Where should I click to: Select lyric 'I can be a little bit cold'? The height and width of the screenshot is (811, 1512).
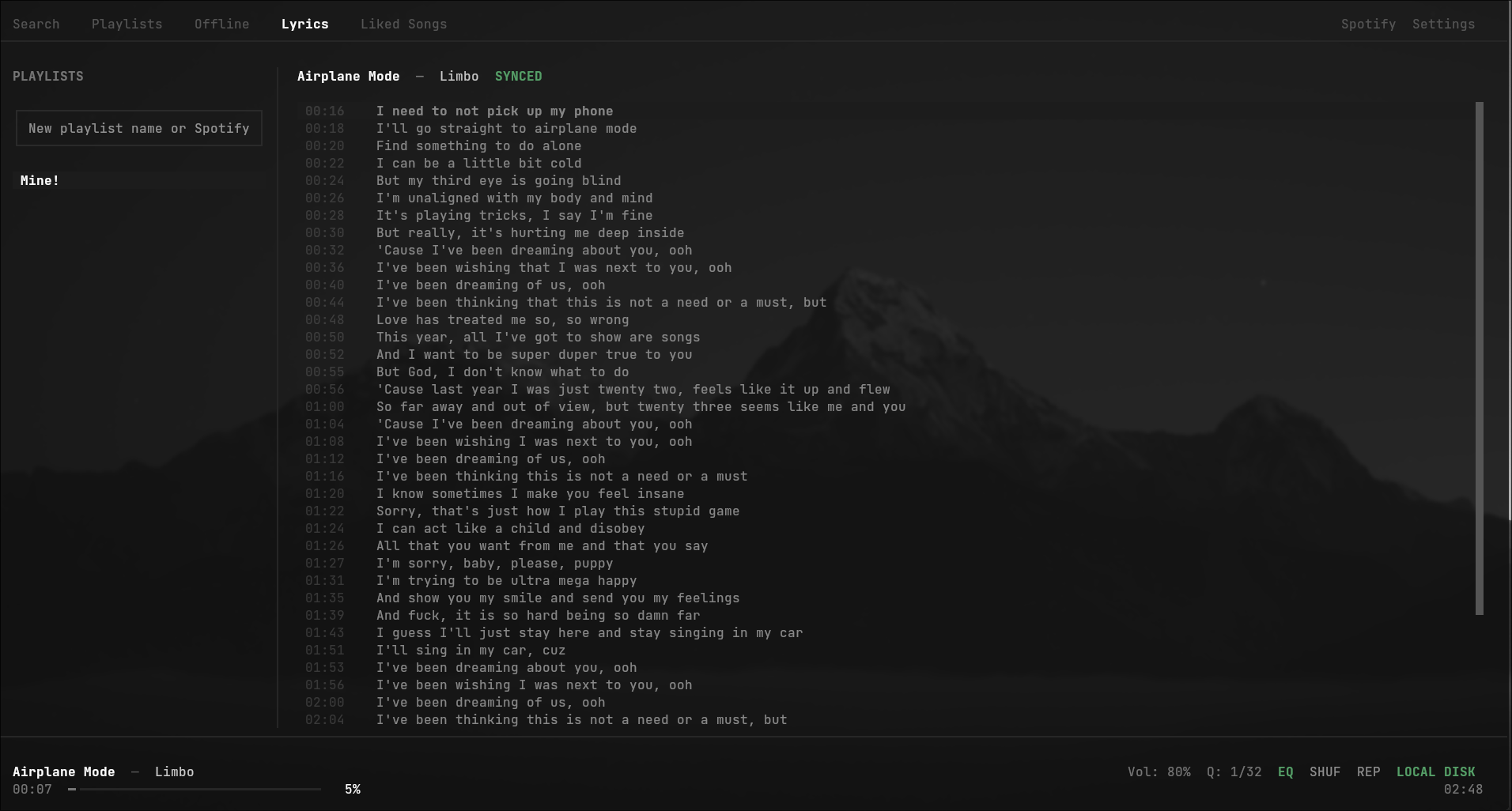478,164
